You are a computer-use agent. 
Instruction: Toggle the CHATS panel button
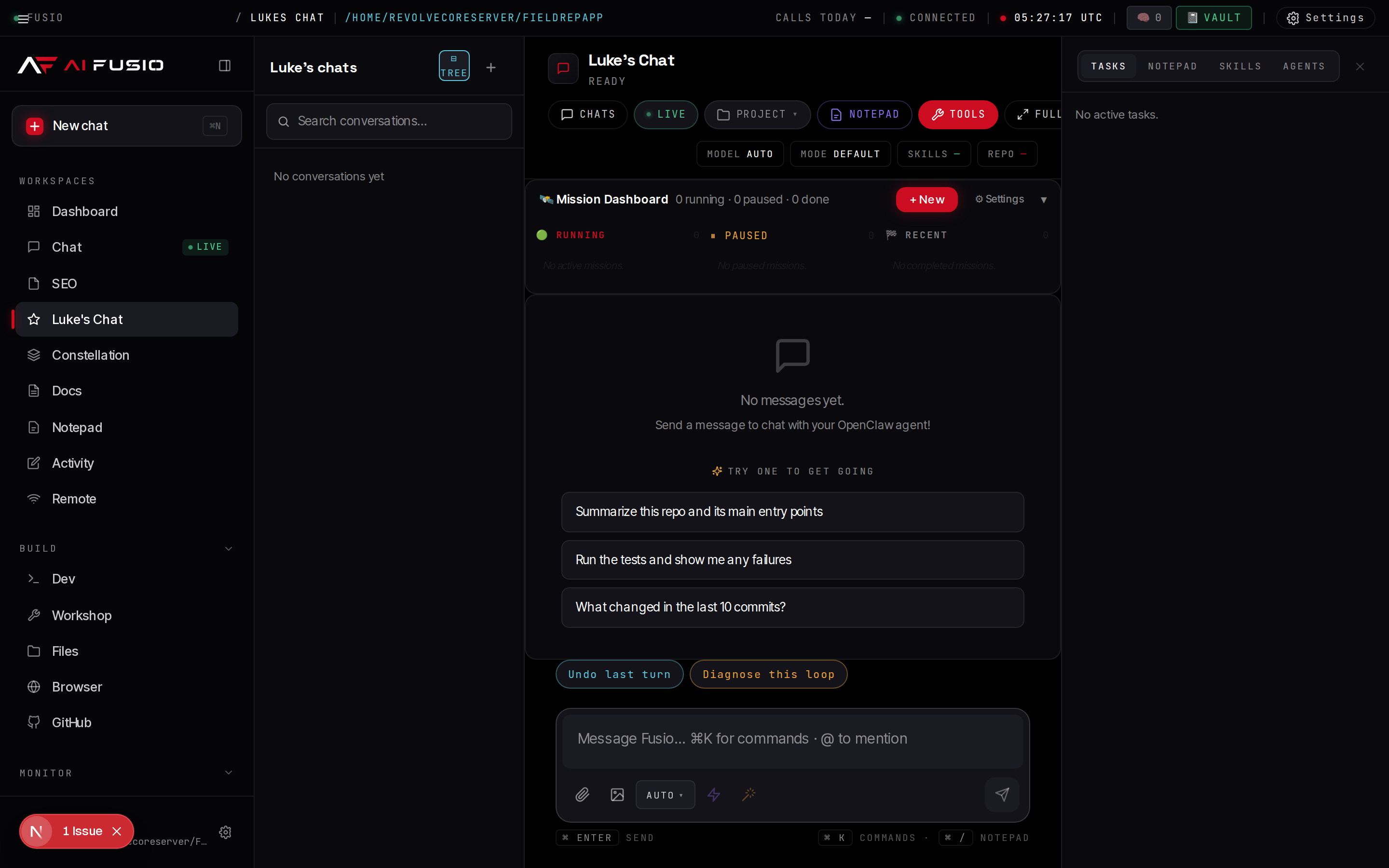point(587,114)
